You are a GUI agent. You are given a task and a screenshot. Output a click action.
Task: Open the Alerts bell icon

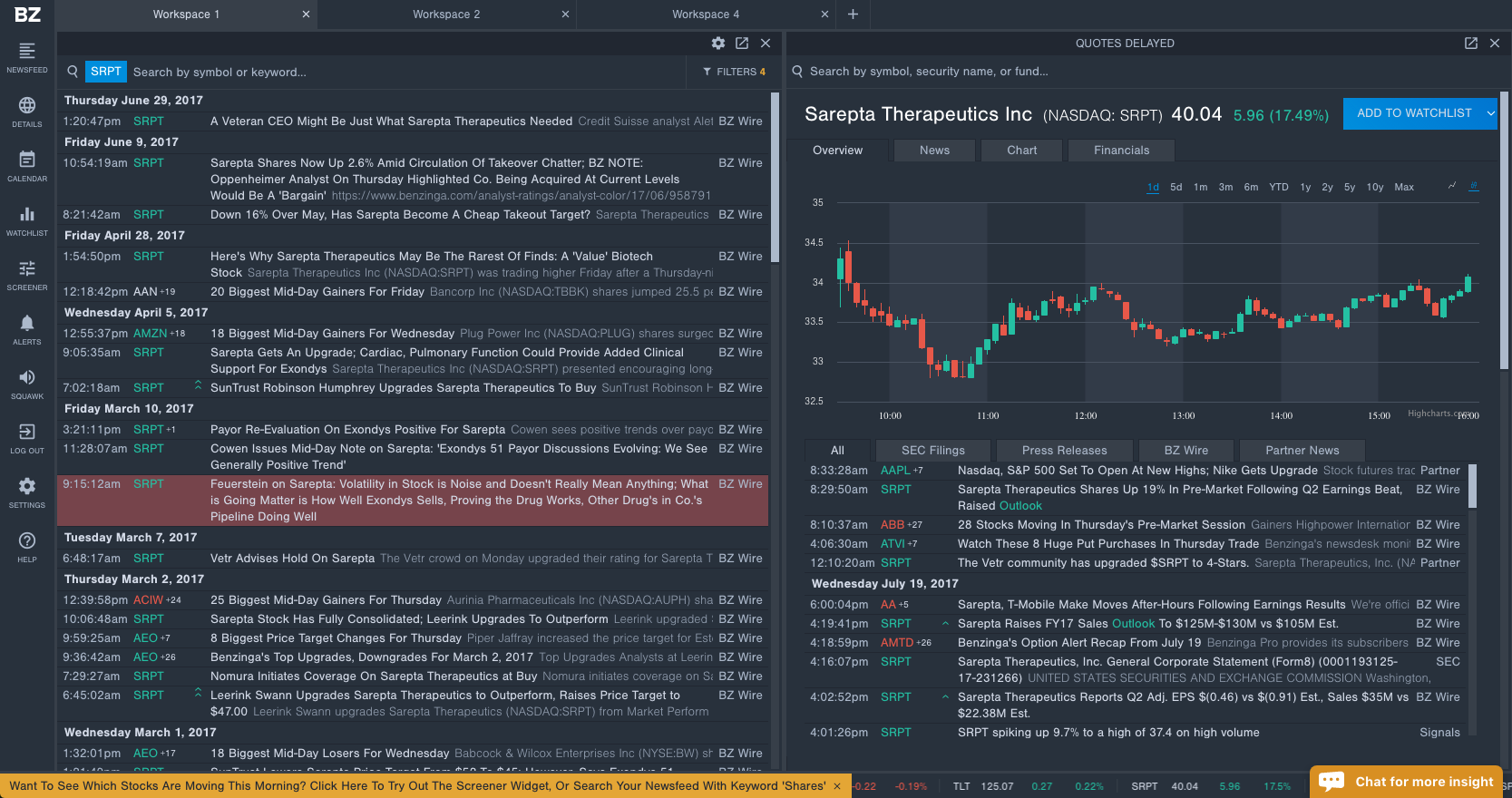[x=27, y=323]
